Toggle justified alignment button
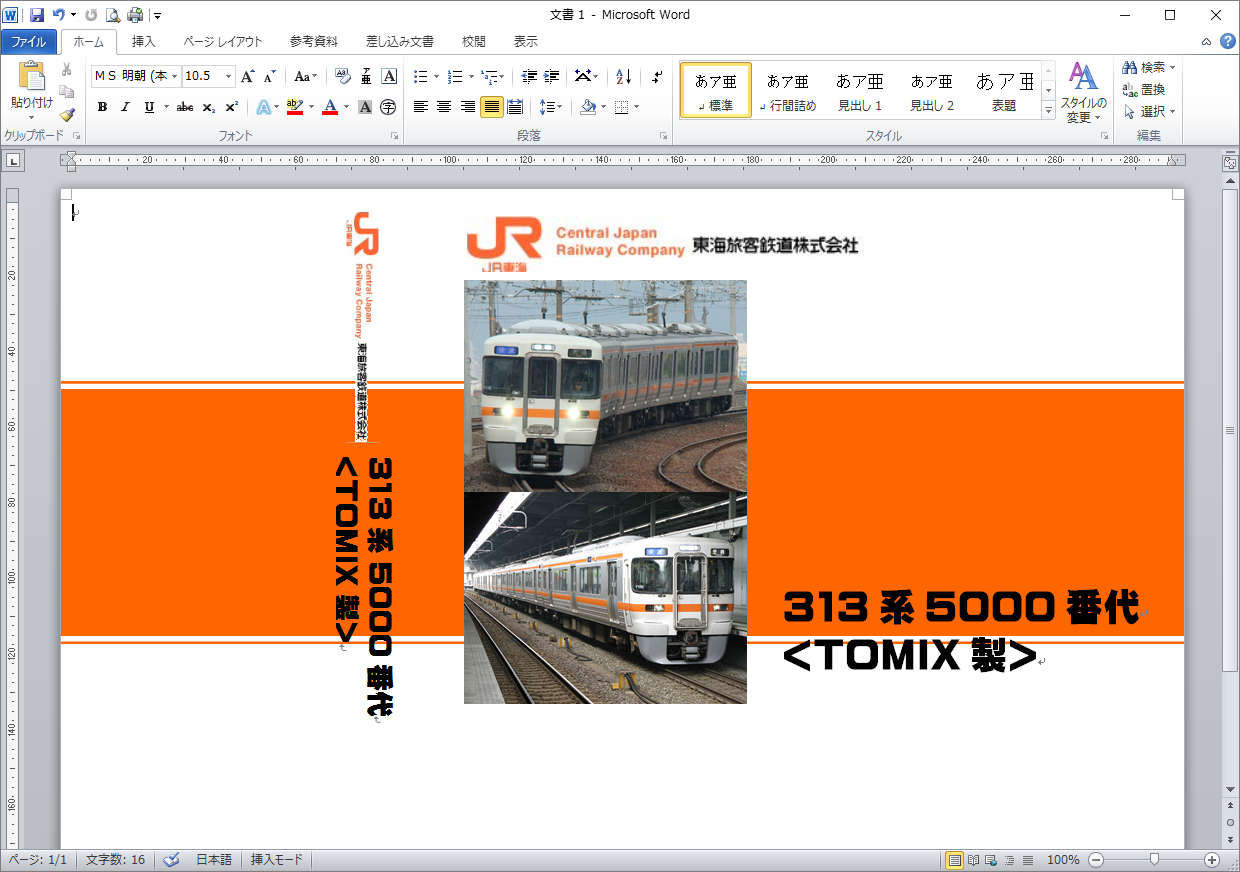 click(x=491, y=107)
